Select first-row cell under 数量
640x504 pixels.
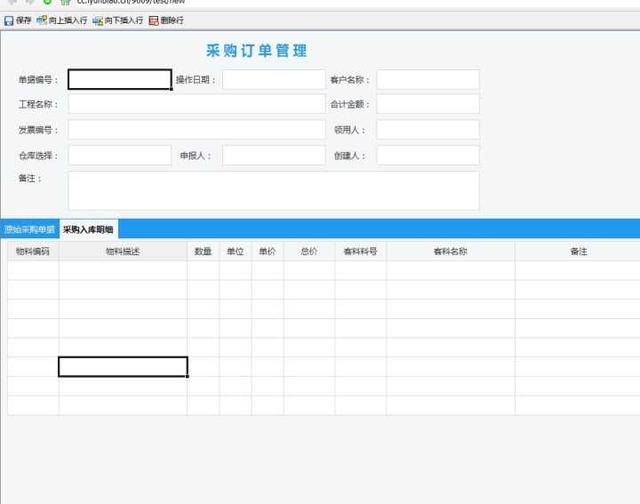click(203, 271)
